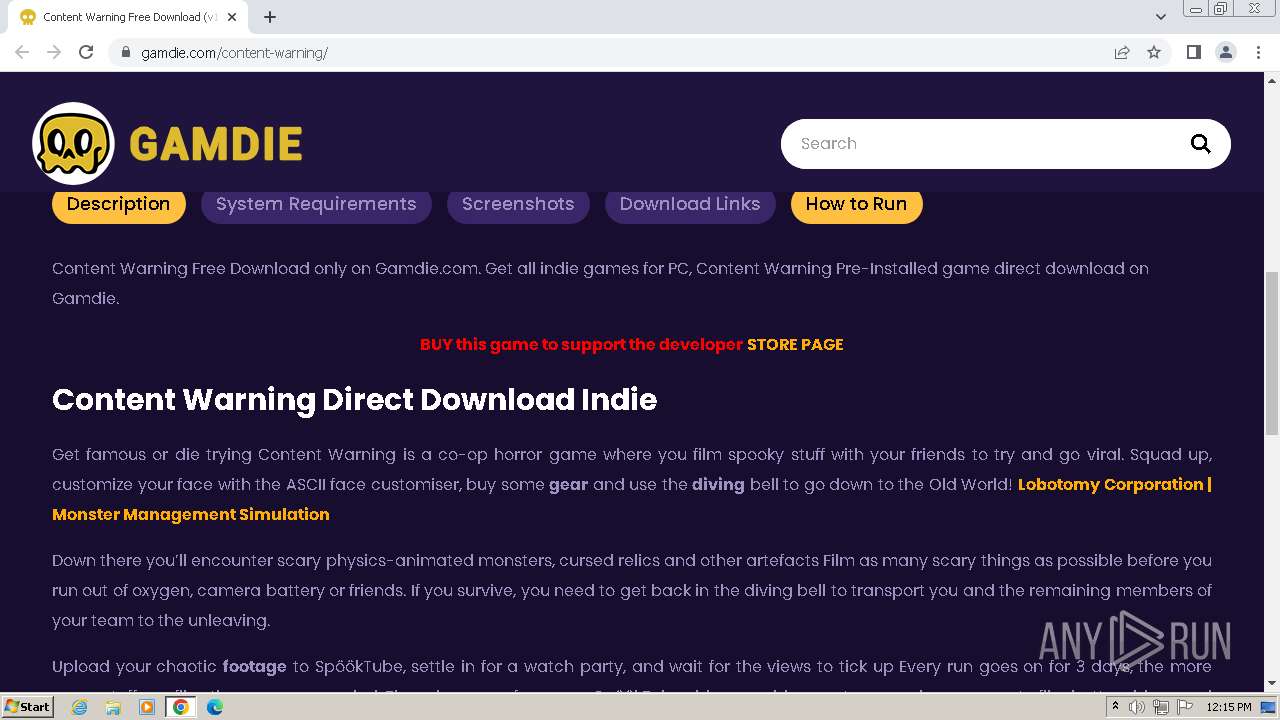Open the Chrome profile avatar
Image resolution: width=1280 pixels, height=720 pixels.
(1226, 52)
